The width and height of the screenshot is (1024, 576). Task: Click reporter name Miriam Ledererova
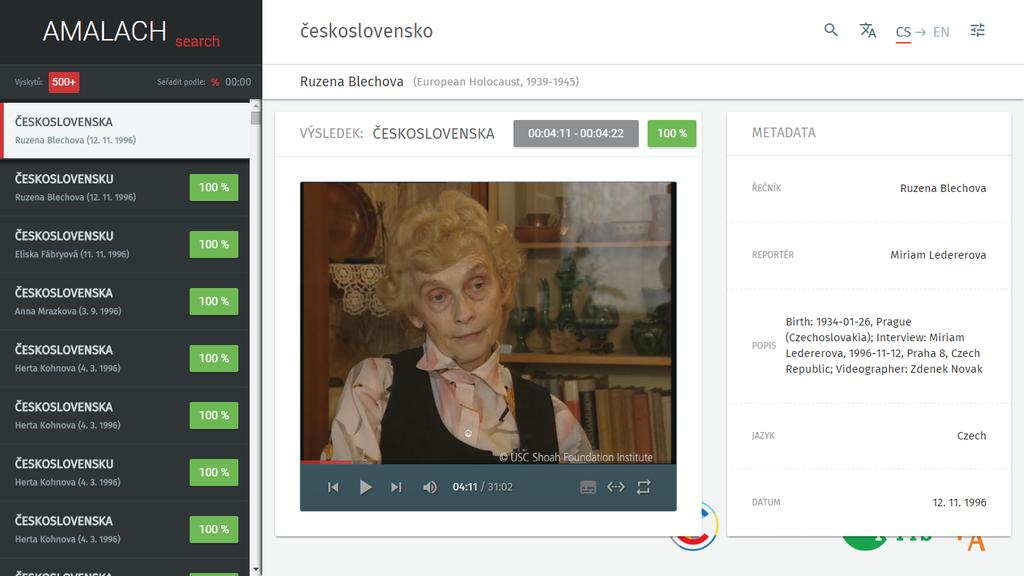pos(938,255)
